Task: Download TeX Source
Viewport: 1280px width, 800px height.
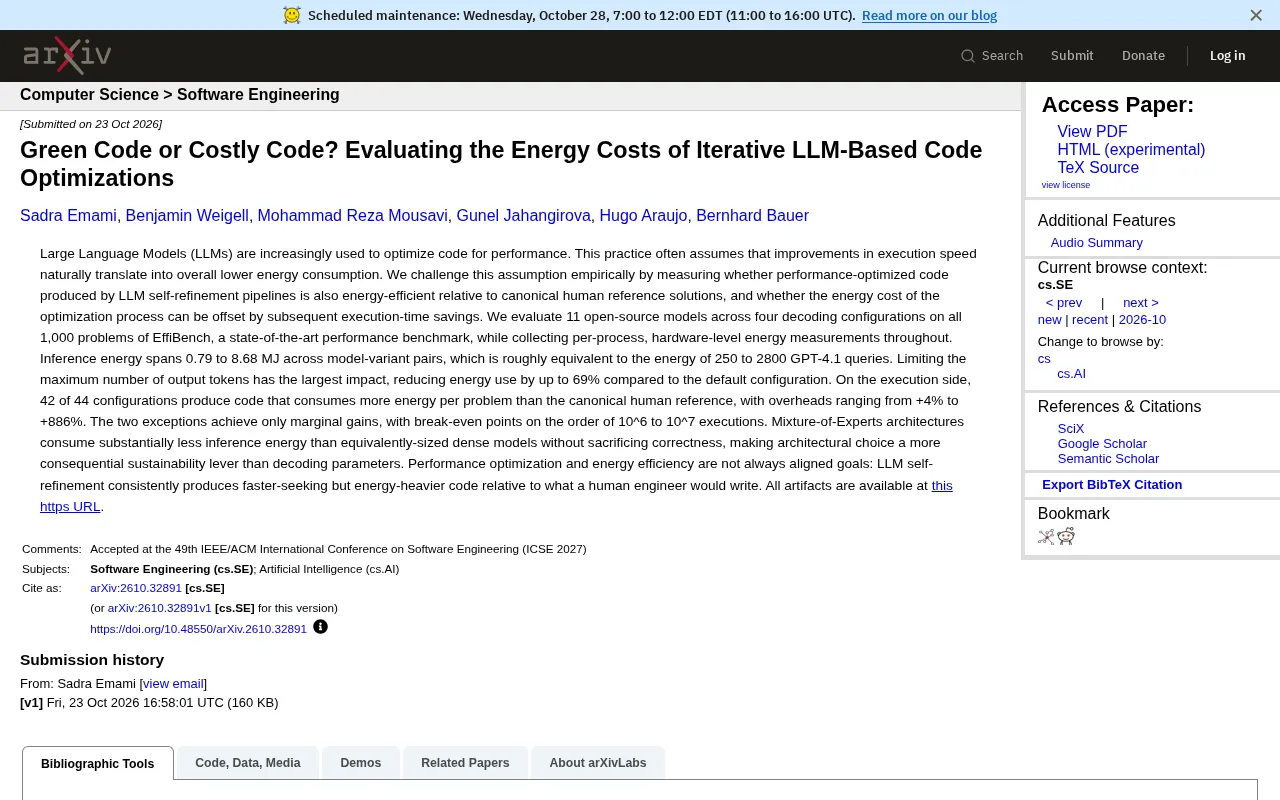Action: point(1098,168)
